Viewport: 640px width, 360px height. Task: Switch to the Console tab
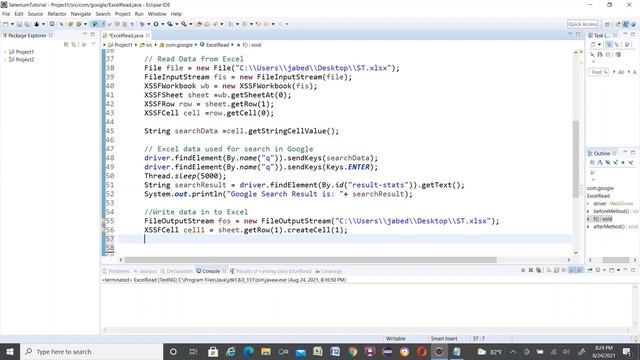pos(211,271)
